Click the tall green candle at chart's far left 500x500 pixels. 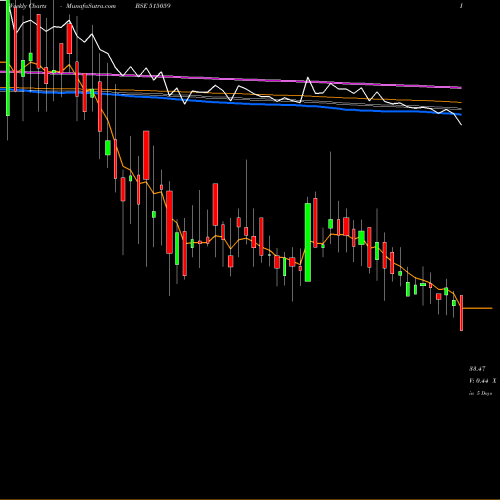[8, 58]
